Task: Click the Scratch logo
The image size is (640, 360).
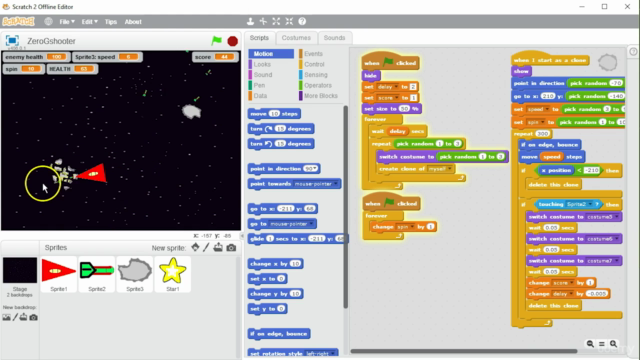Action: coord(18,21)
